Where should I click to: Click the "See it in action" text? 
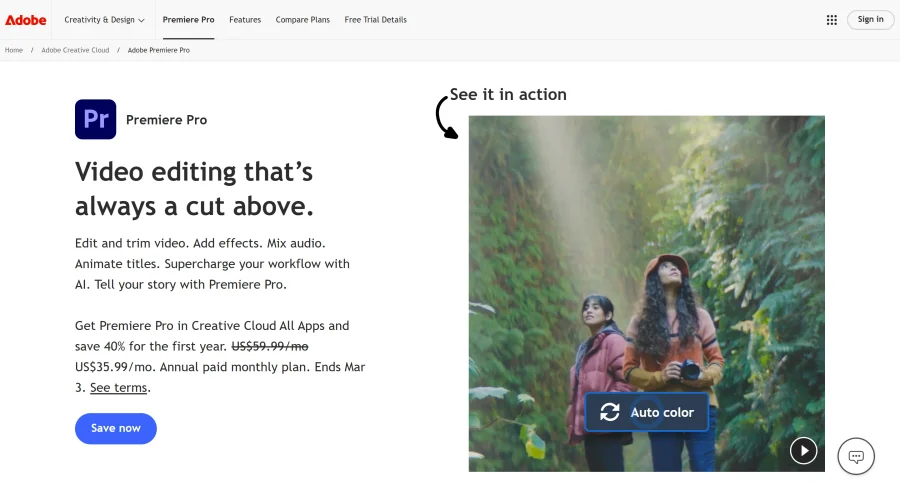(508, 94)
